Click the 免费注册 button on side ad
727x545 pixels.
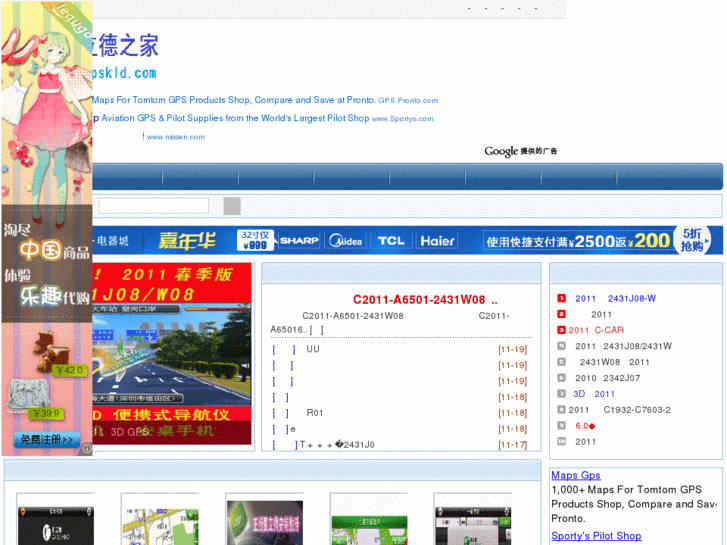pos(47,439)
